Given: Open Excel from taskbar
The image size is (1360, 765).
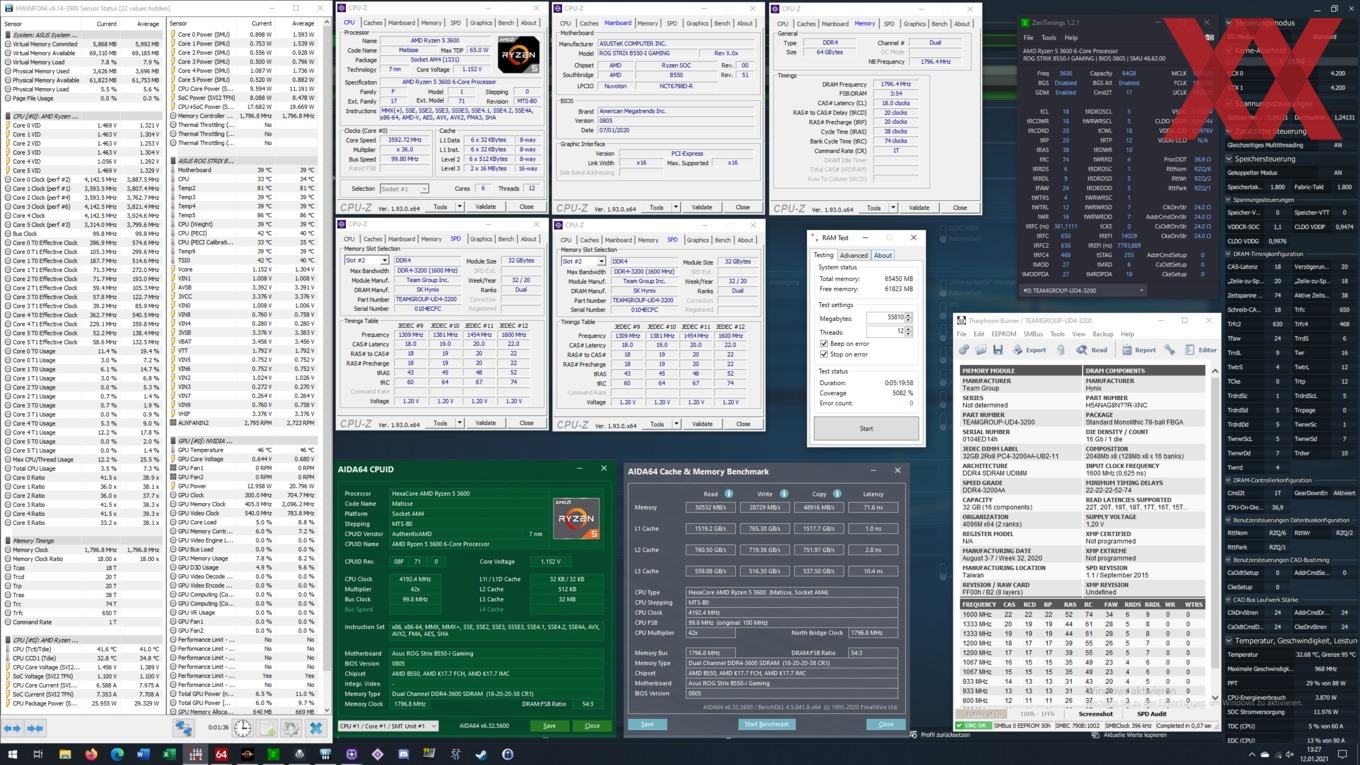Looking at the screenshot, I should [x=169, y=754].
